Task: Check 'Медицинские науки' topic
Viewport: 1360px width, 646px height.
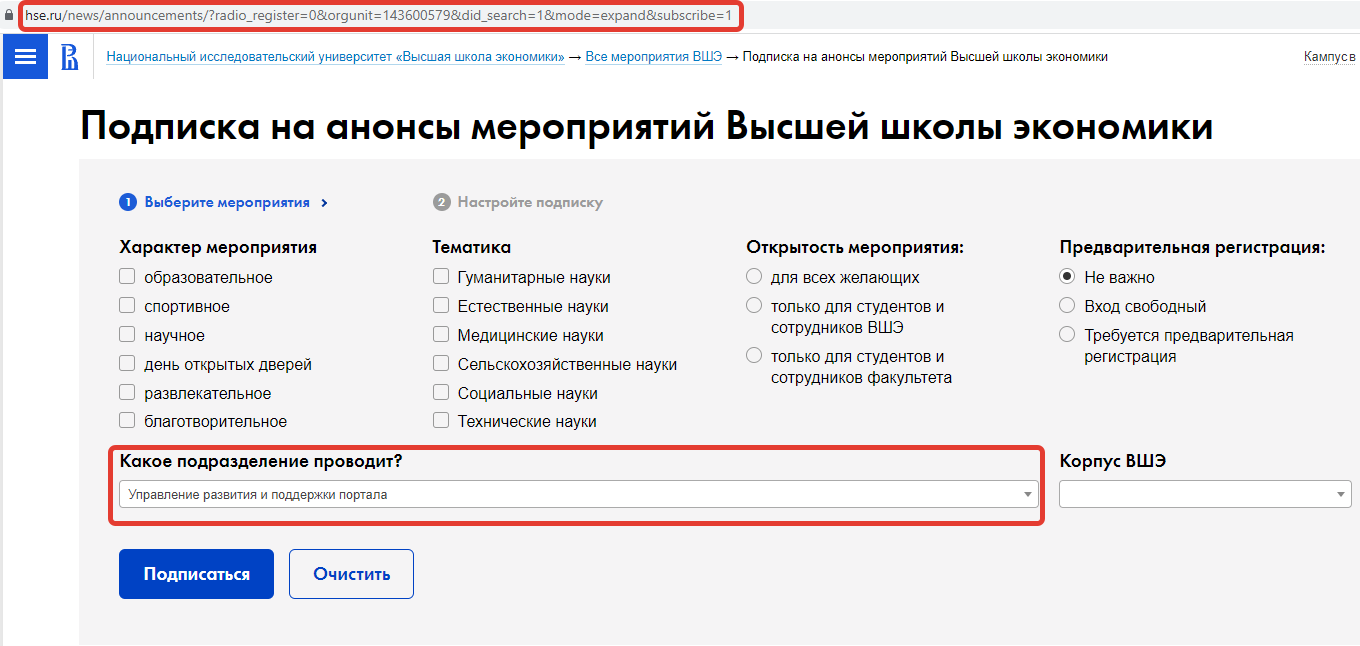Action: pos(441,335)
